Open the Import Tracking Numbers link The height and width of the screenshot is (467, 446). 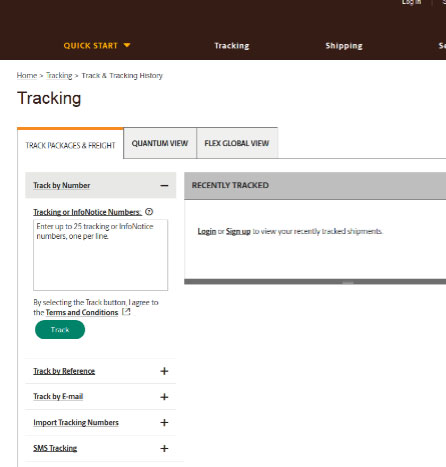[x=76, y=422]
